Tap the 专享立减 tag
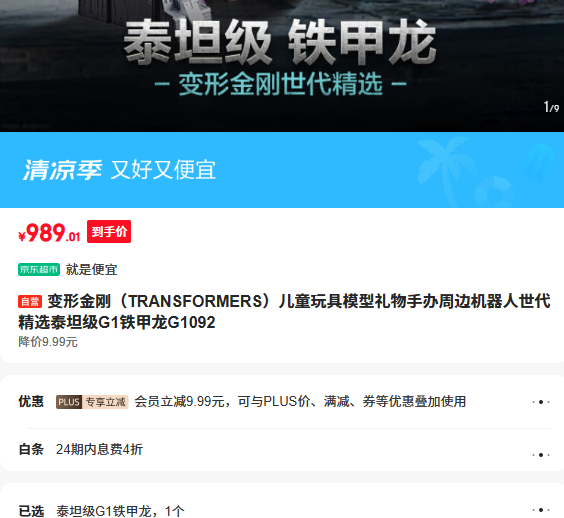This screenshot has width=564, height=518. click(x=106, y=402)
